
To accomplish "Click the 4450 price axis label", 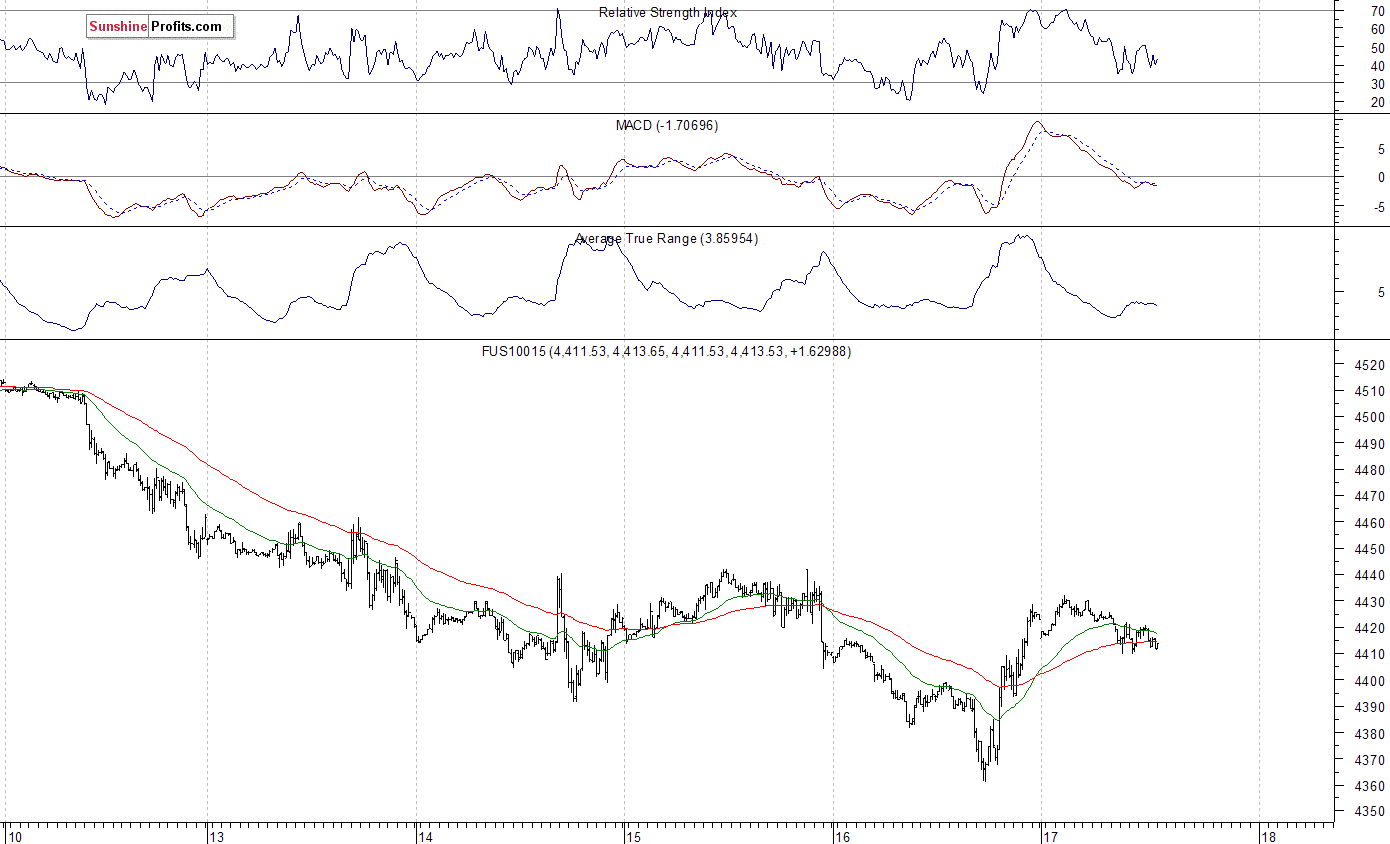I will 1369,550.
